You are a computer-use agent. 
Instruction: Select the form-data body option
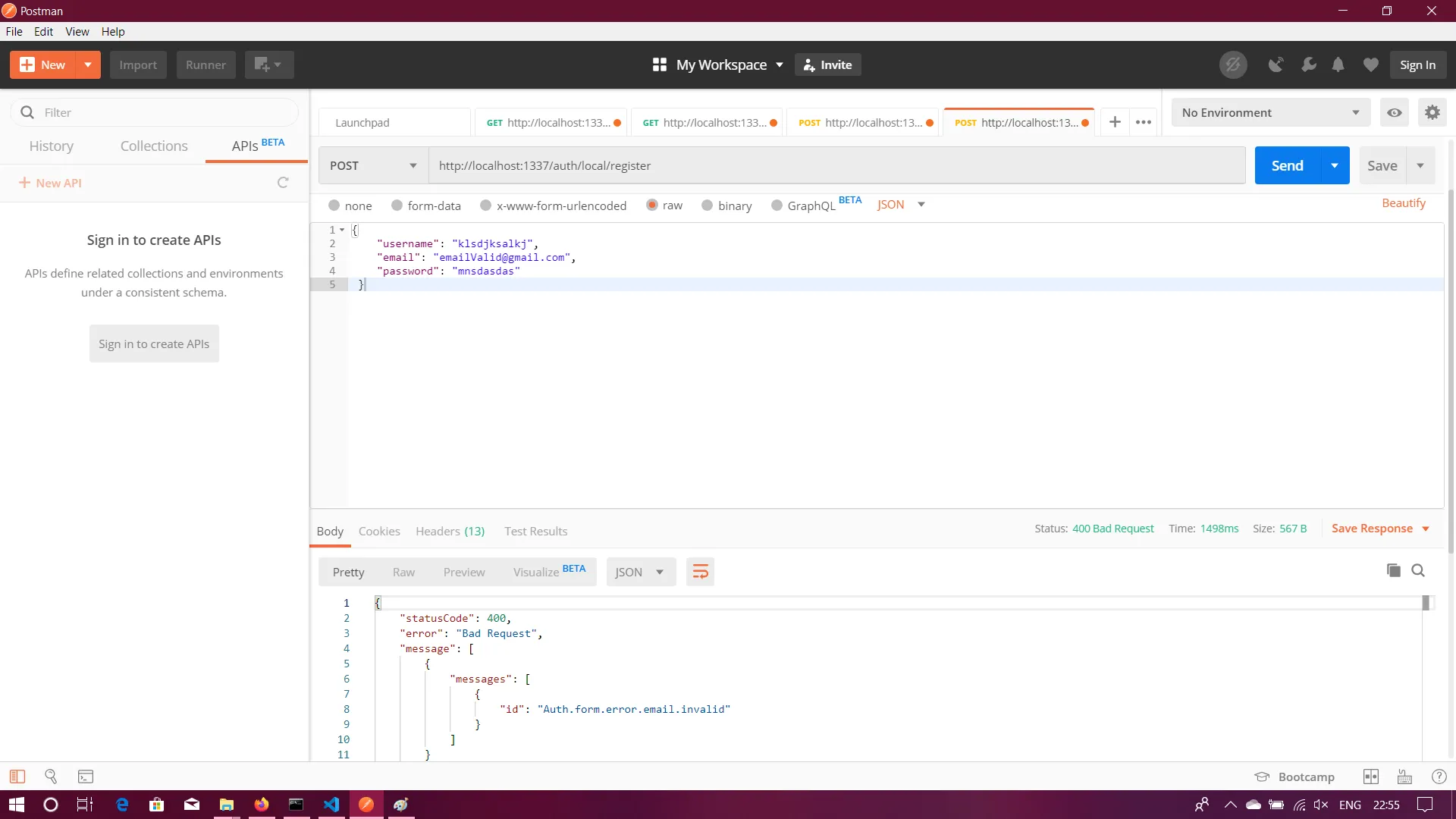tap(425, 206)
